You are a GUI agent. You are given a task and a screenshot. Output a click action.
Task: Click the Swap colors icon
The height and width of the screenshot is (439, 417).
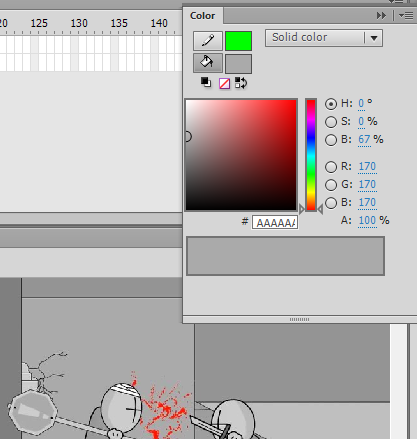click(241, 83)
